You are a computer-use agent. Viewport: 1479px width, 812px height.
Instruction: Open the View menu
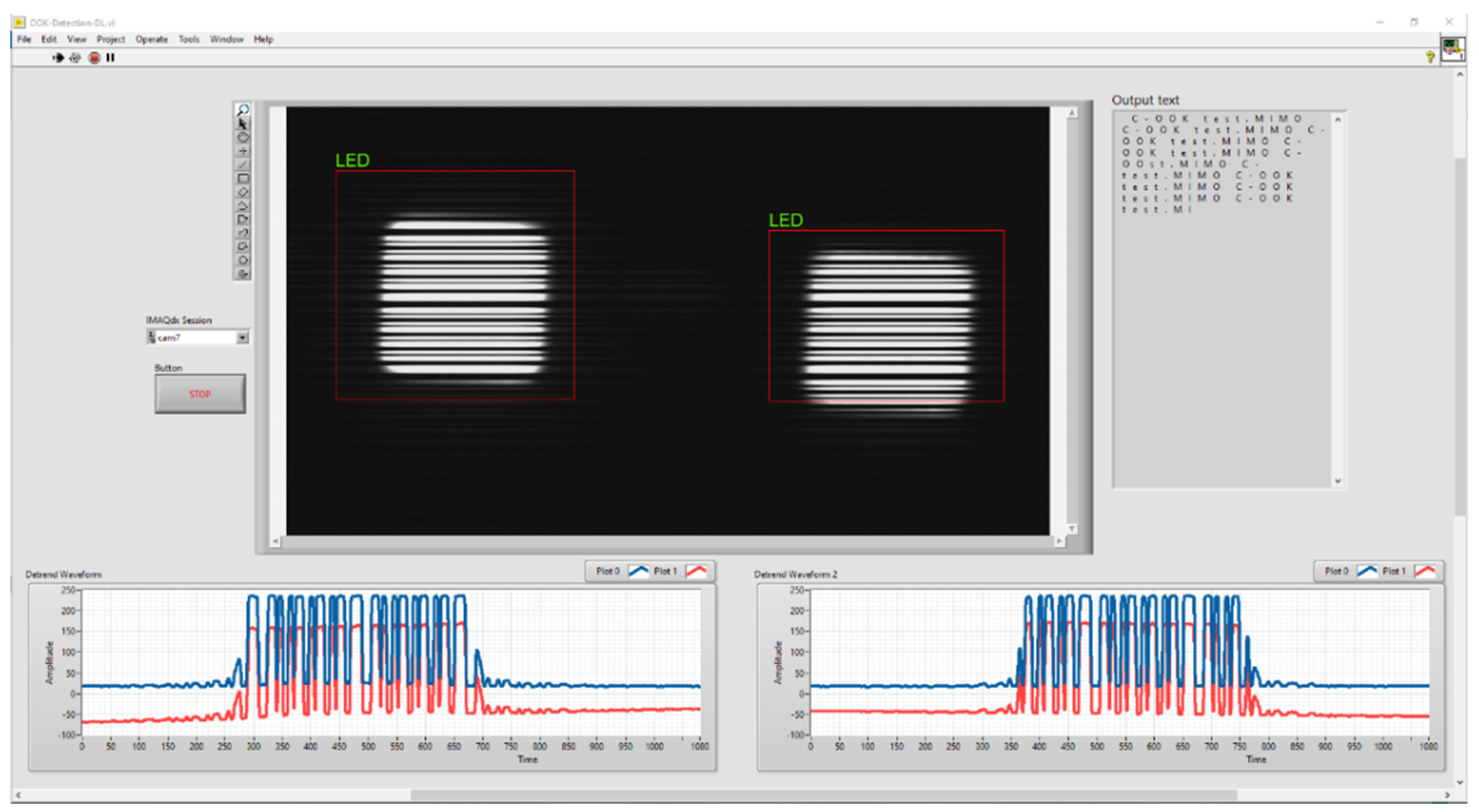77,40
